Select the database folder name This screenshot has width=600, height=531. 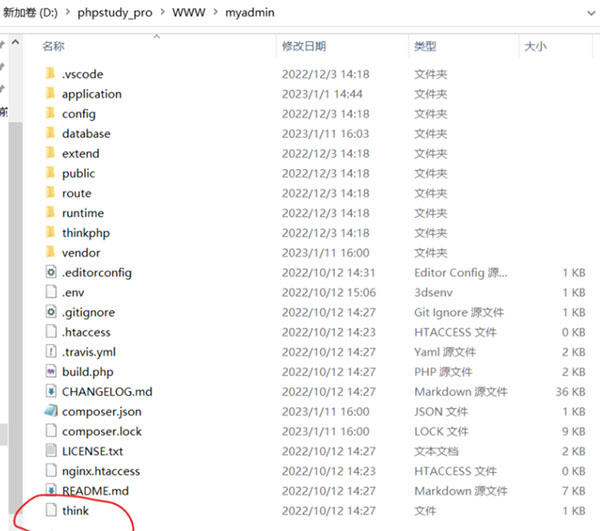tap(86, 134)
